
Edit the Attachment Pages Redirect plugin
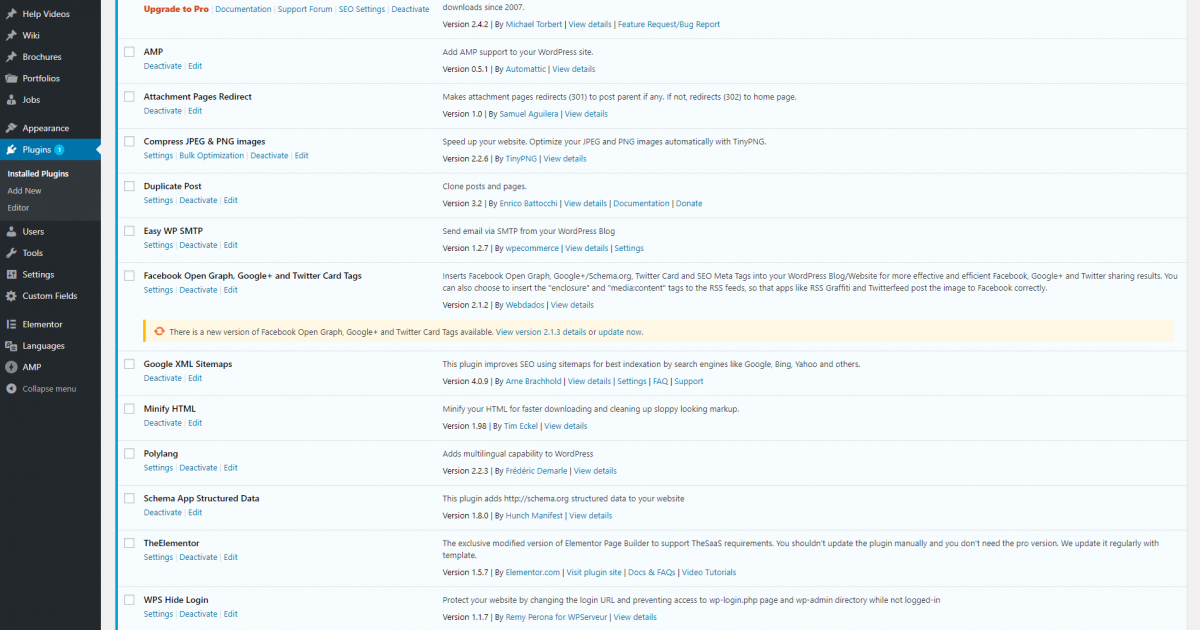[x=195, y=111]
